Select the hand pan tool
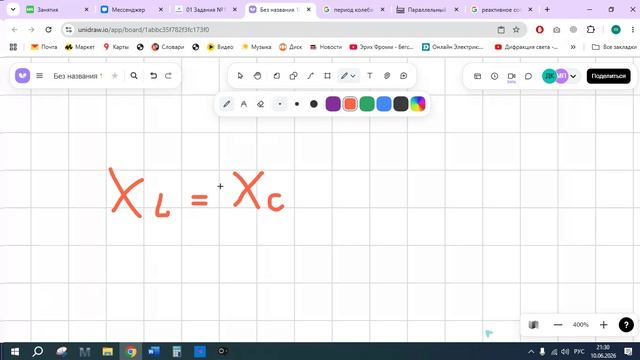640x360 pixels. (257, 76)
